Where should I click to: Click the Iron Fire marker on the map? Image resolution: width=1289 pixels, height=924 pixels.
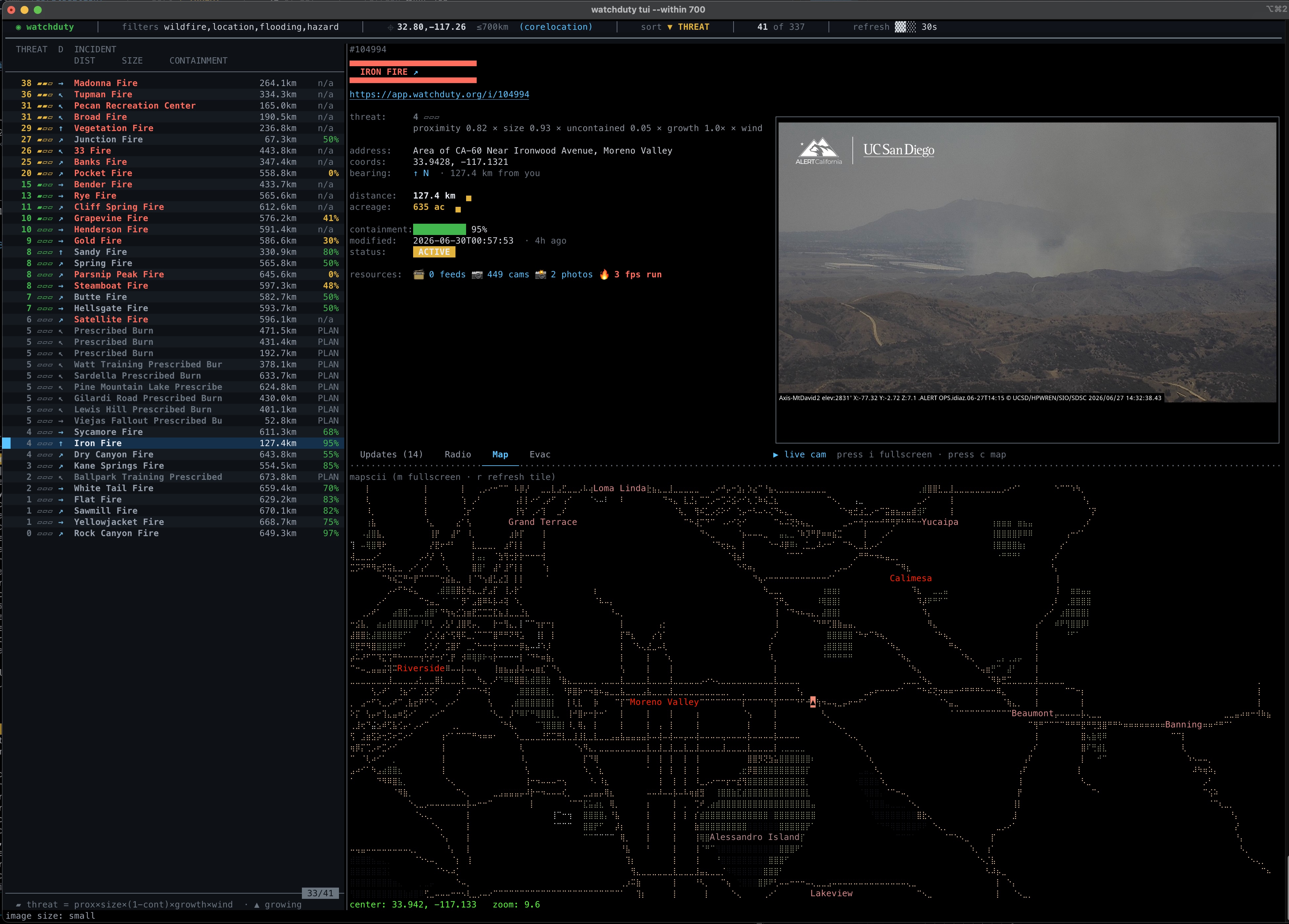click(x=813, y=702)
